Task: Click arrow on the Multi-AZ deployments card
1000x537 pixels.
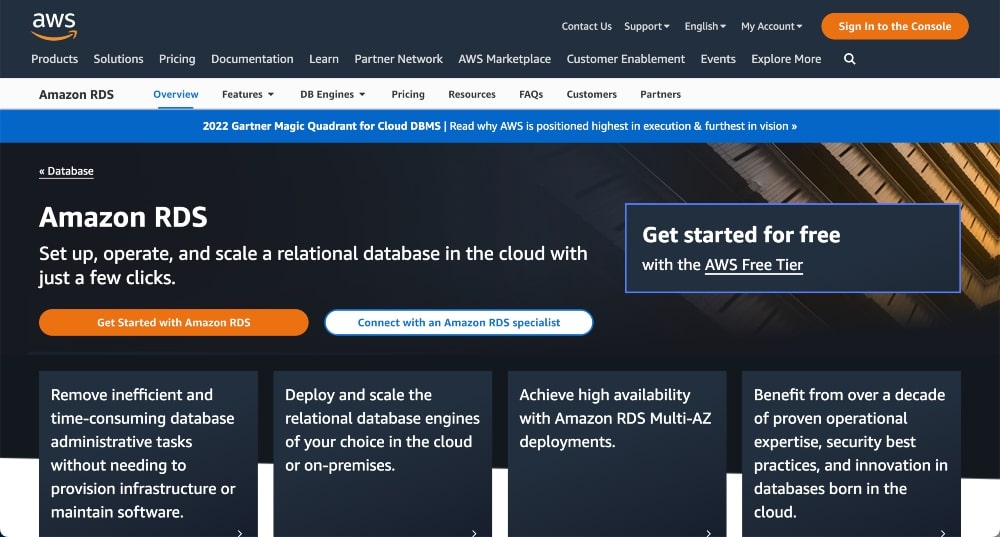Action: [x=708, y=533]
